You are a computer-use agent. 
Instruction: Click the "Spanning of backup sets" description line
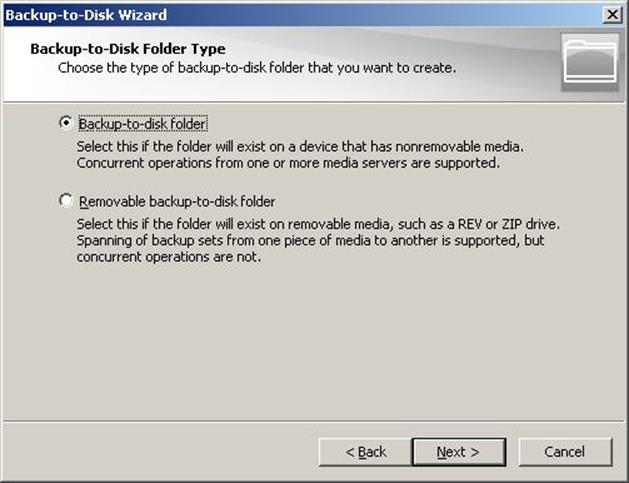(310, 241)
